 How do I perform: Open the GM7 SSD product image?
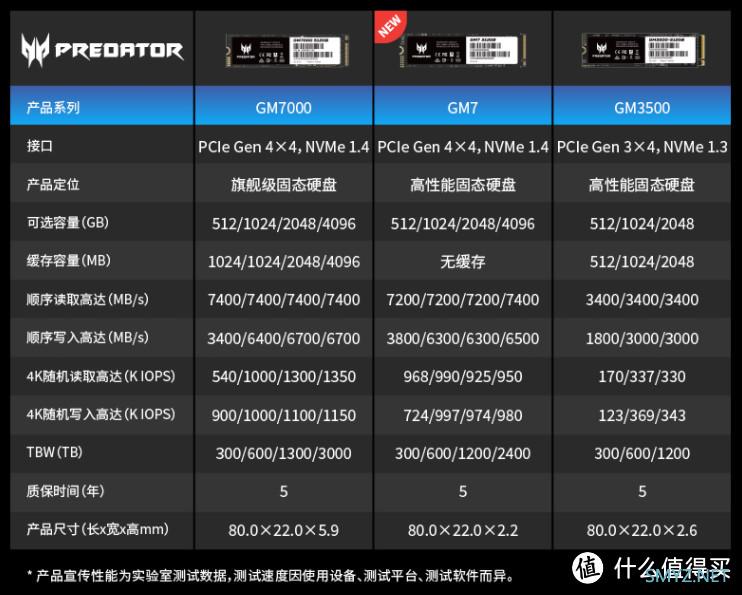462,50
